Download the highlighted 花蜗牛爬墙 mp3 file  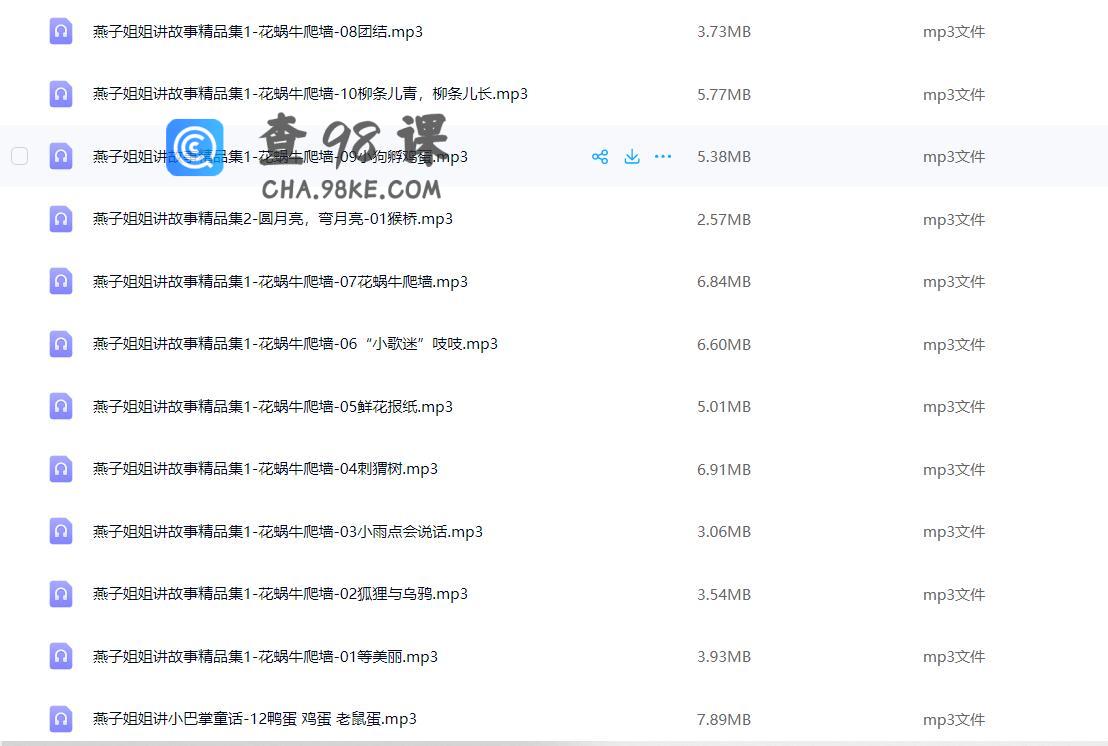pos(631,156)
